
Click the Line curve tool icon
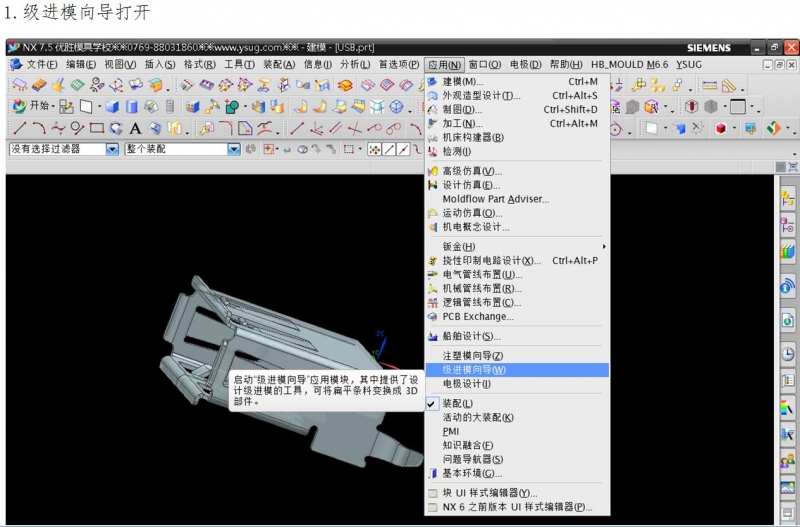click(20, 128)
